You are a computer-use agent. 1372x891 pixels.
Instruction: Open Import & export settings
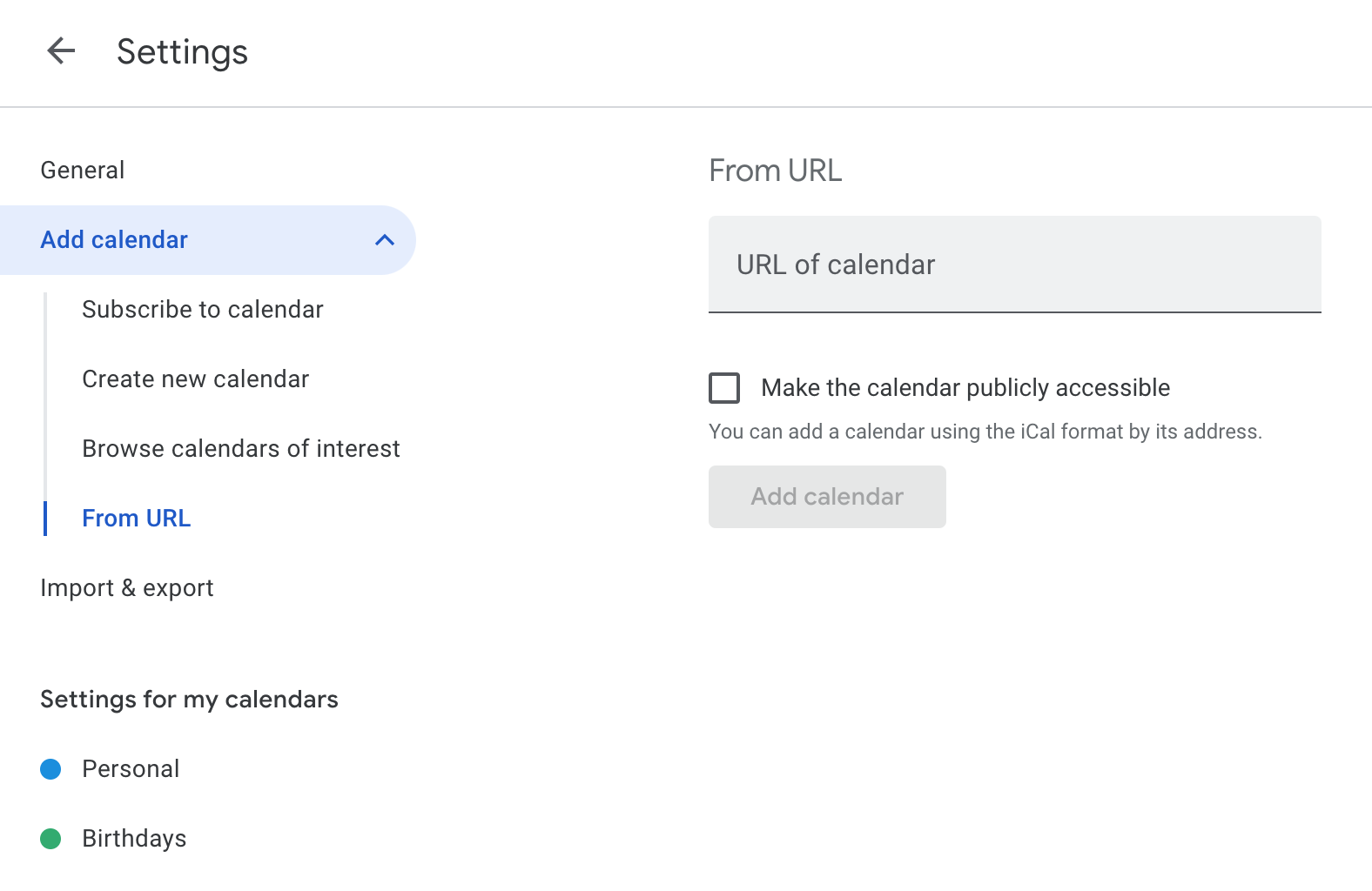[127, 588]
